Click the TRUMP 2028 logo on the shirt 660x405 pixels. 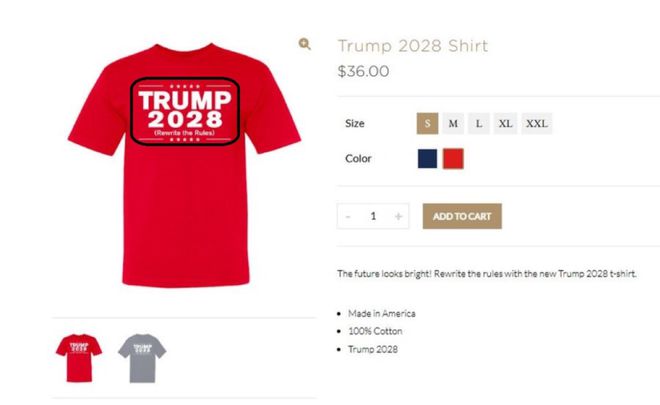[x=185, y=112]
